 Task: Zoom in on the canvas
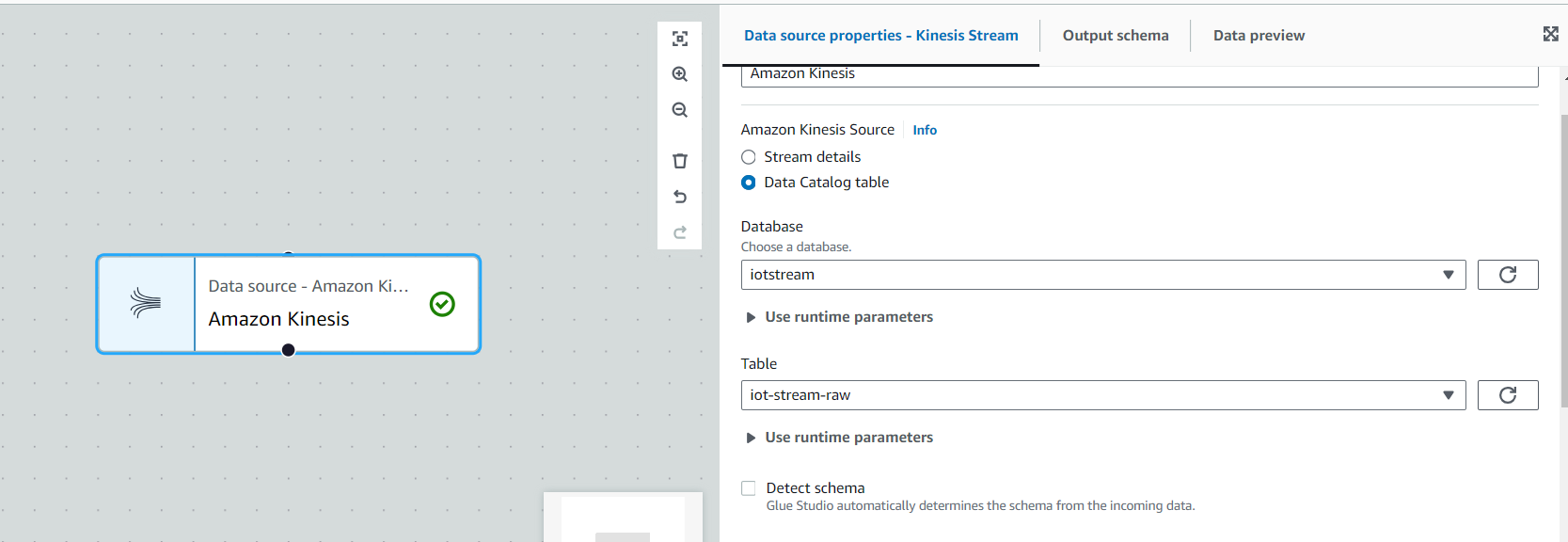680,74
